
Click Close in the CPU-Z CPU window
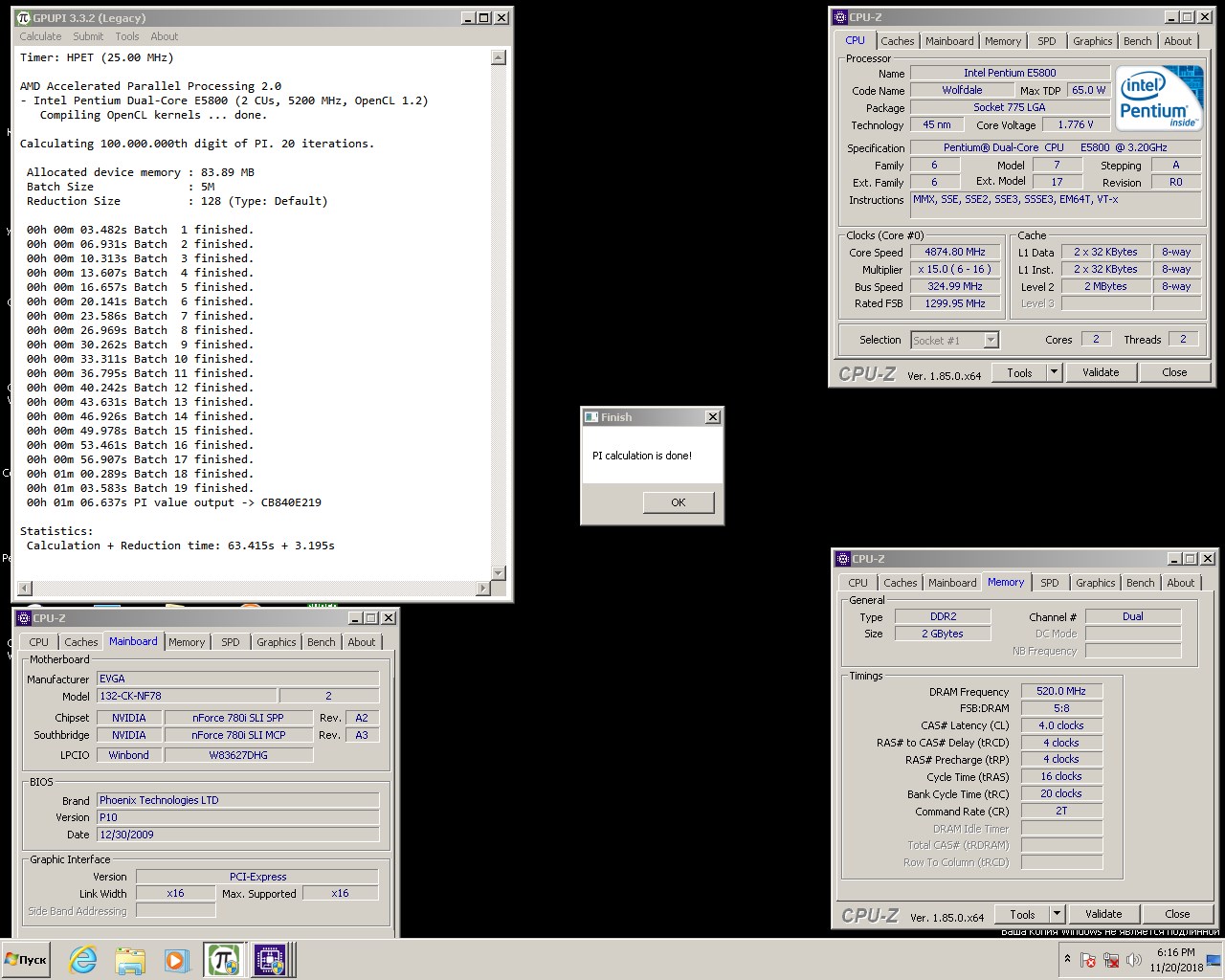[1174, 372]
